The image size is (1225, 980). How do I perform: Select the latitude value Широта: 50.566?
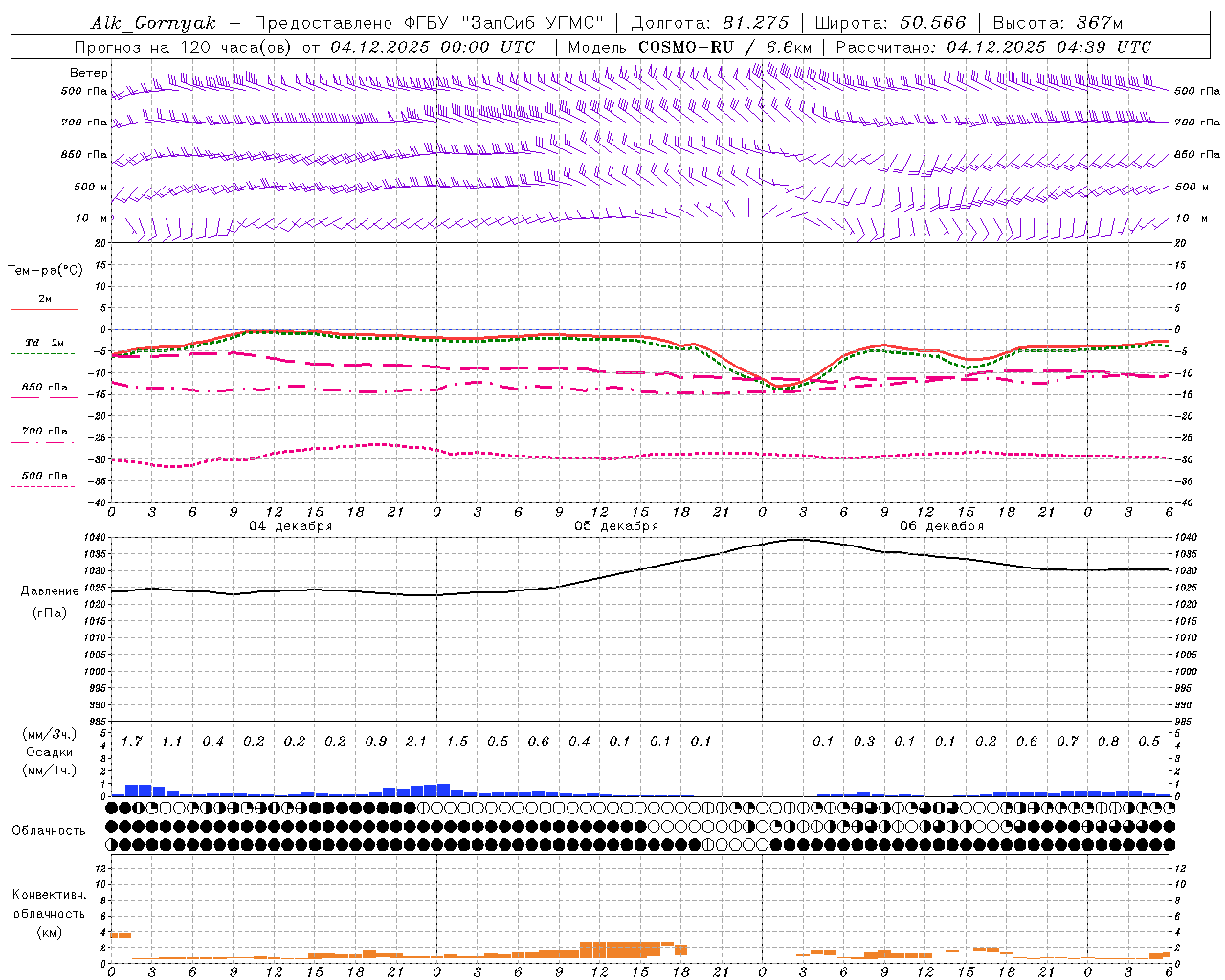890,23
